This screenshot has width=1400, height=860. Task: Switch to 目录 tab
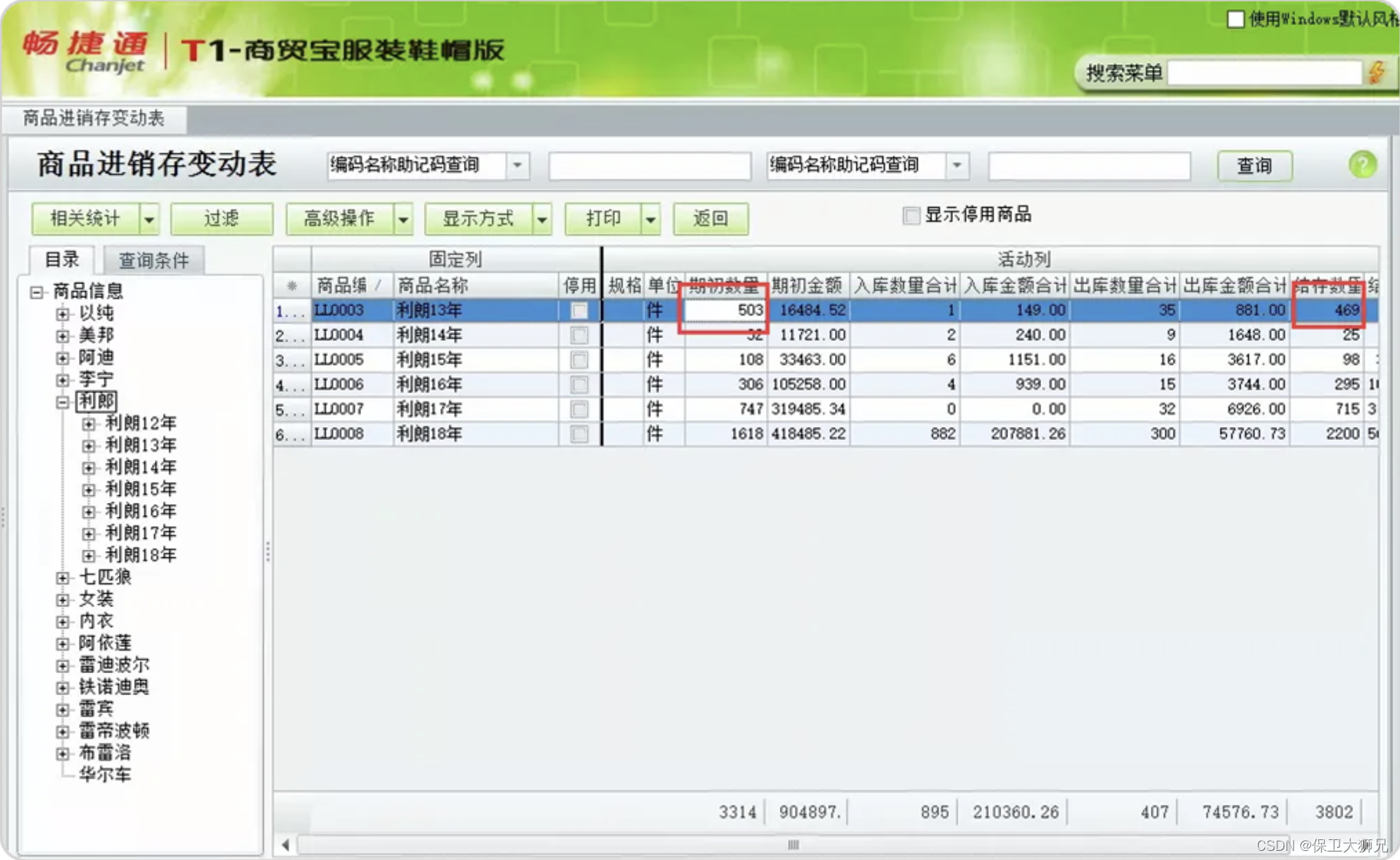[62, 259]
